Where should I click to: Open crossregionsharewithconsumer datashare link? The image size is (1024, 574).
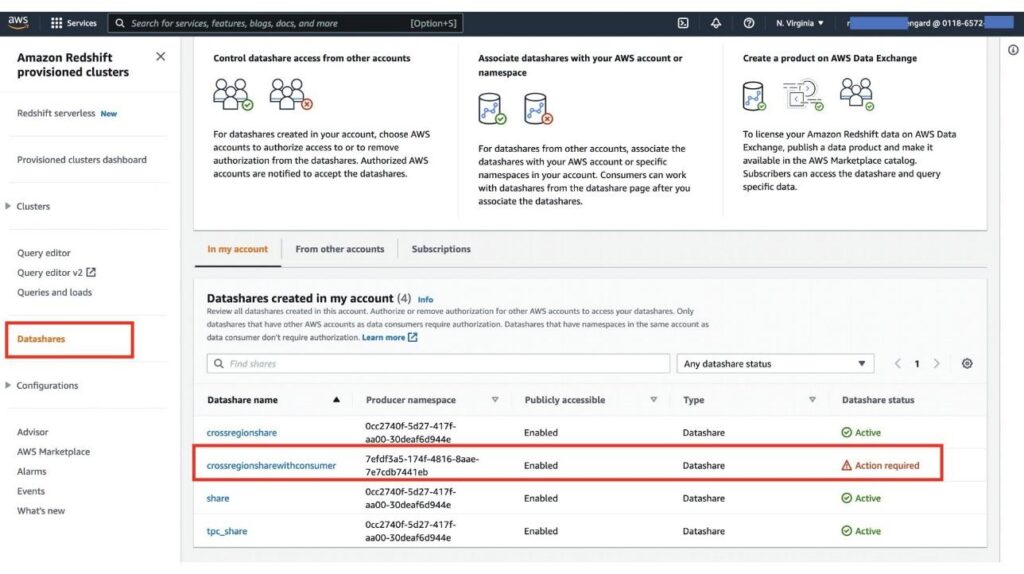271,465
